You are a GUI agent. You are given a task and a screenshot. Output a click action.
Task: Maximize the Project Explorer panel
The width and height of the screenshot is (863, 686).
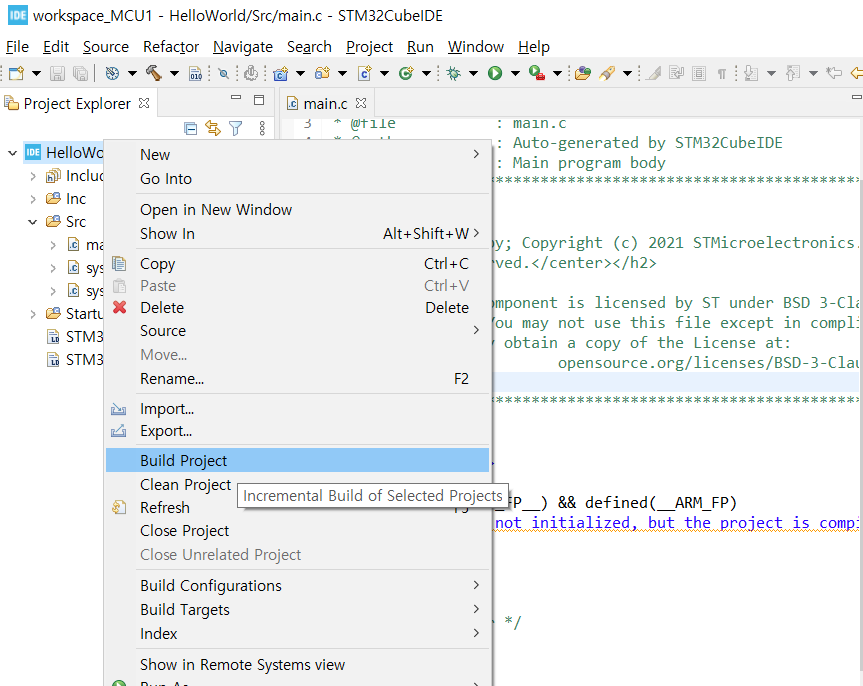(259, 100)
